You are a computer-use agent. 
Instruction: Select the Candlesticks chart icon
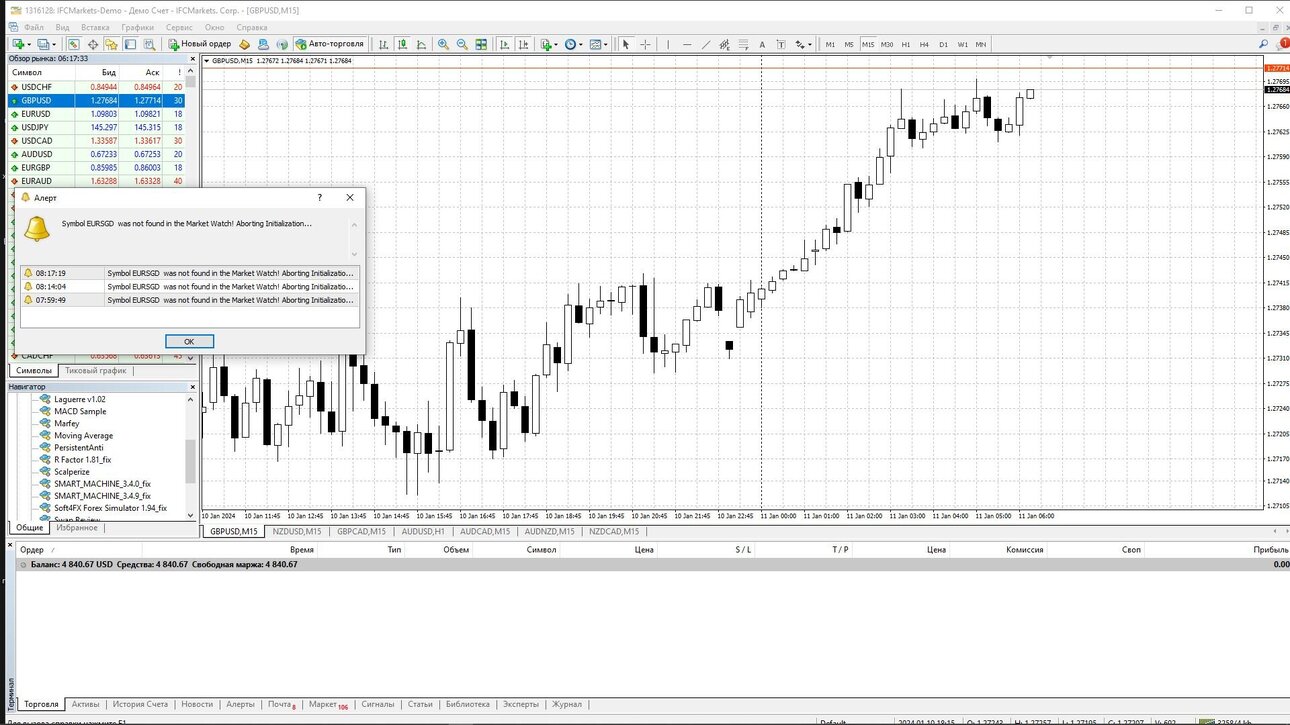[402, 44]
